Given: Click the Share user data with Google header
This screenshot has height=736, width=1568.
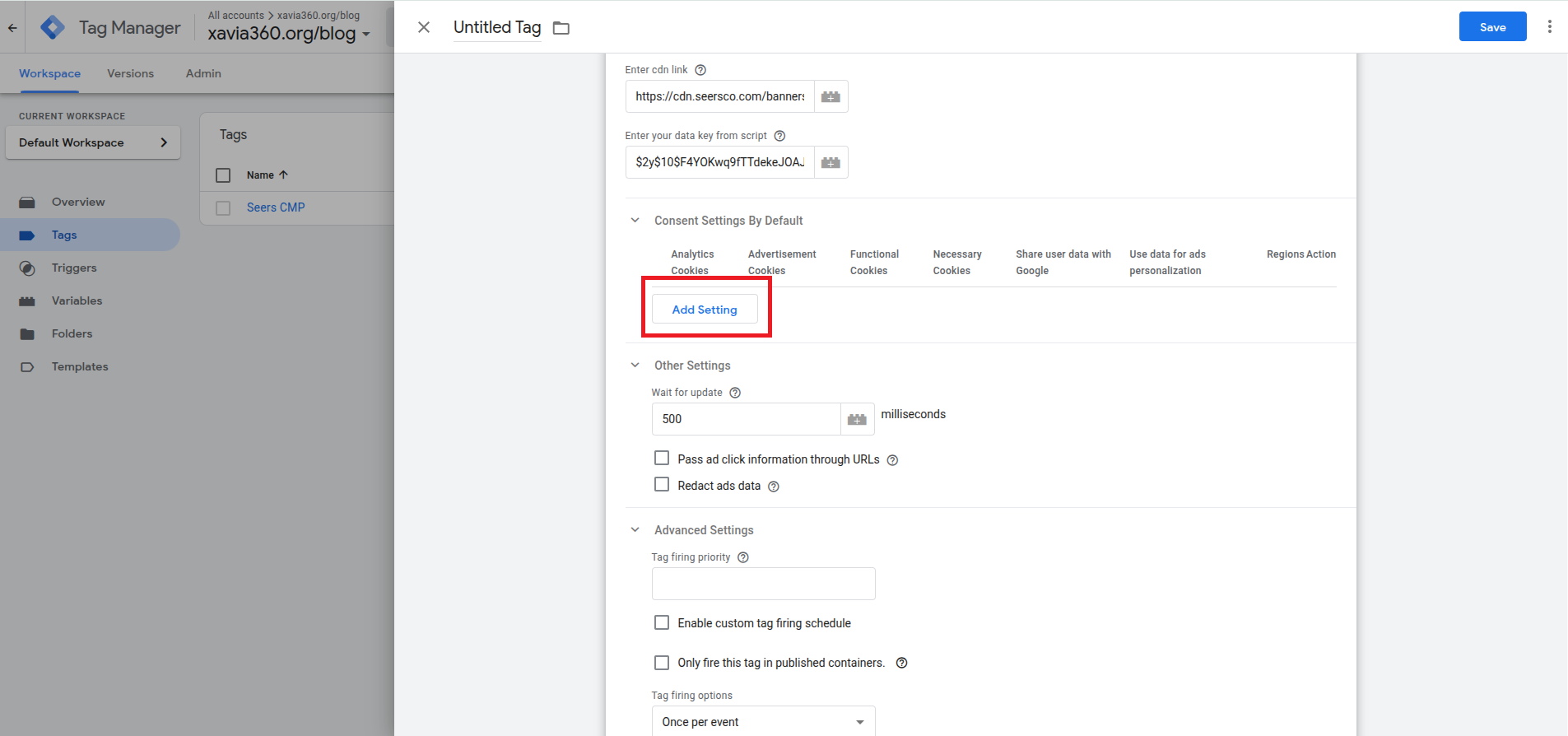Looking at the screenshot, I should (1063, 262).
